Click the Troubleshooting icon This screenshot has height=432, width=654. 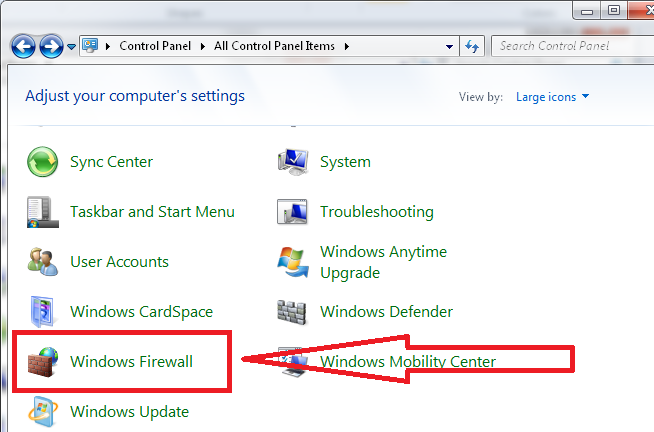[x=292, y=212]
